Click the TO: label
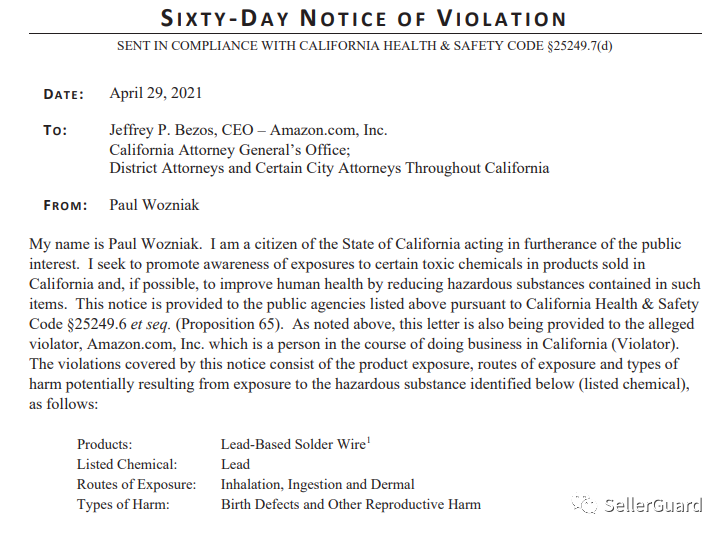This screenshot has width=726, height=535. [x=56, y=131]
